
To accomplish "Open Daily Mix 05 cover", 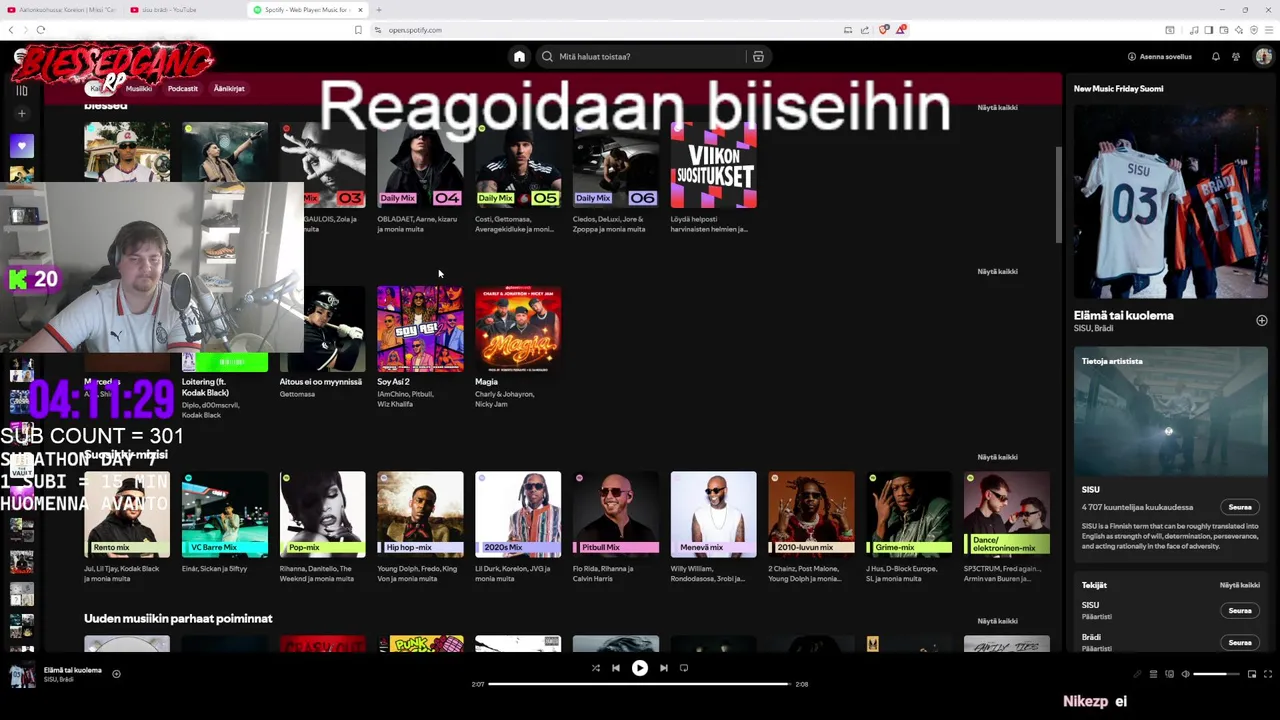I will coord(518,165).
